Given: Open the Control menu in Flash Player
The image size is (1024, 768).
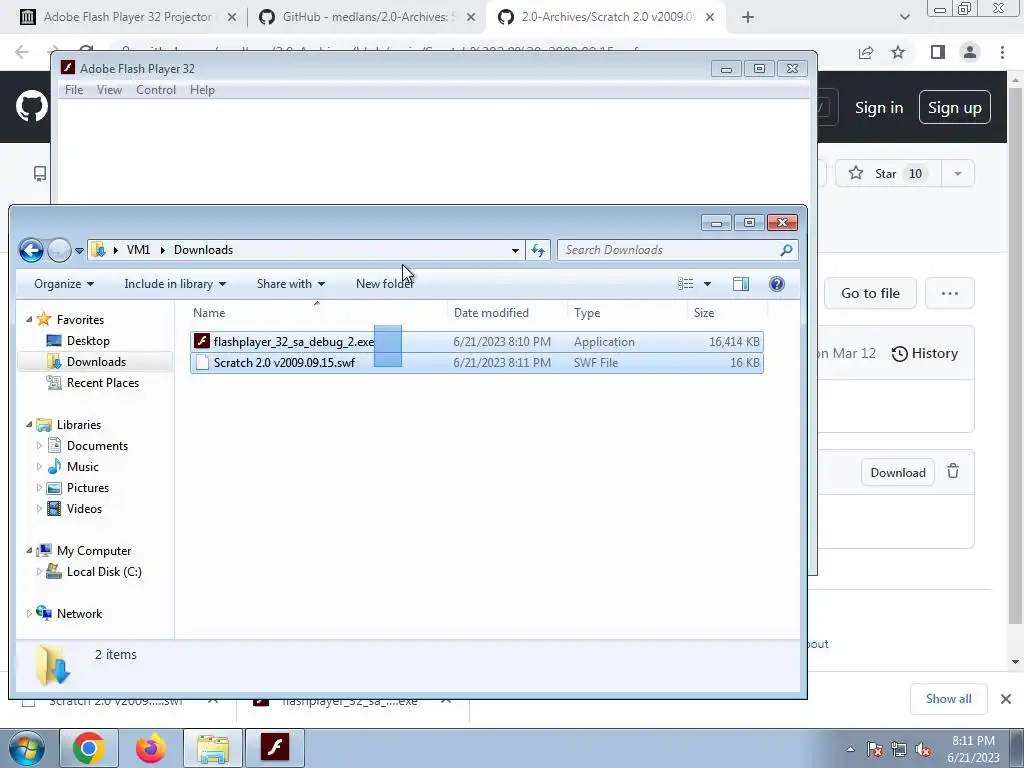Looking at the screenshot, I should tap(156, 90).
